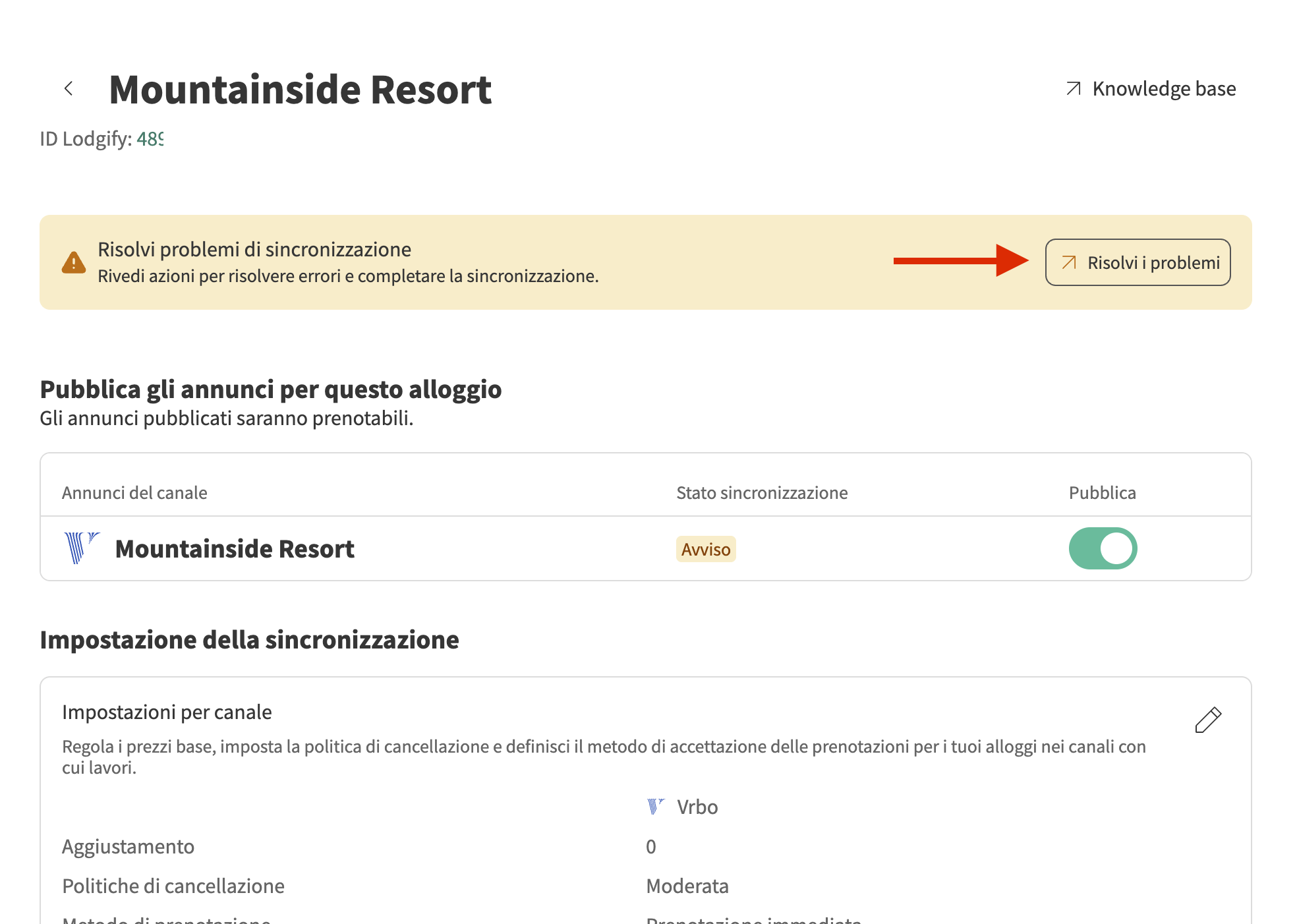Click the Risolvi i problemi button
Viewport: 1297px width, 924px height.
[1138, 262]
